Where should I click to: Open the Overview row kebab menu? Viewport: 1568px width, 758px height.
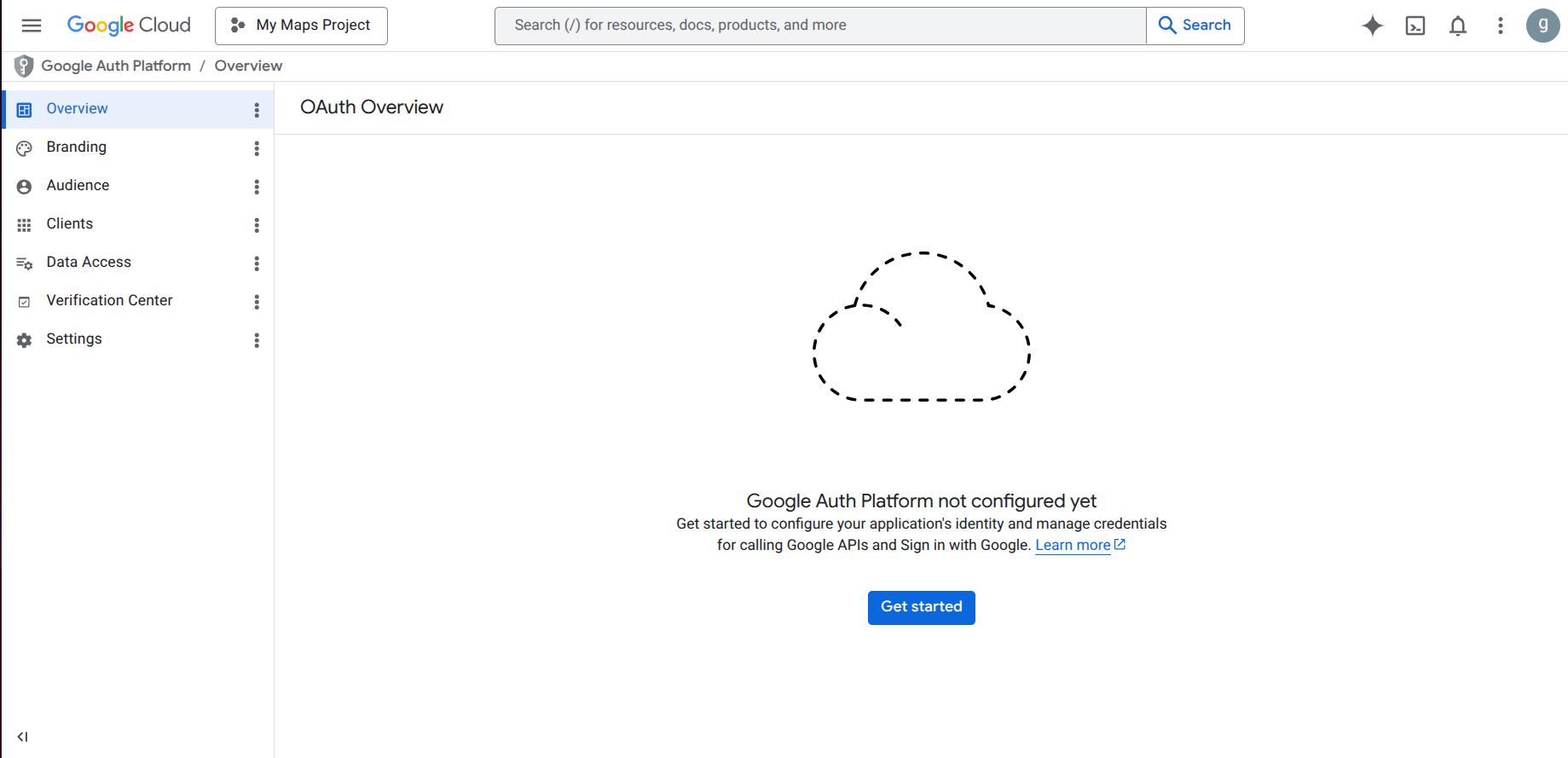257,110
